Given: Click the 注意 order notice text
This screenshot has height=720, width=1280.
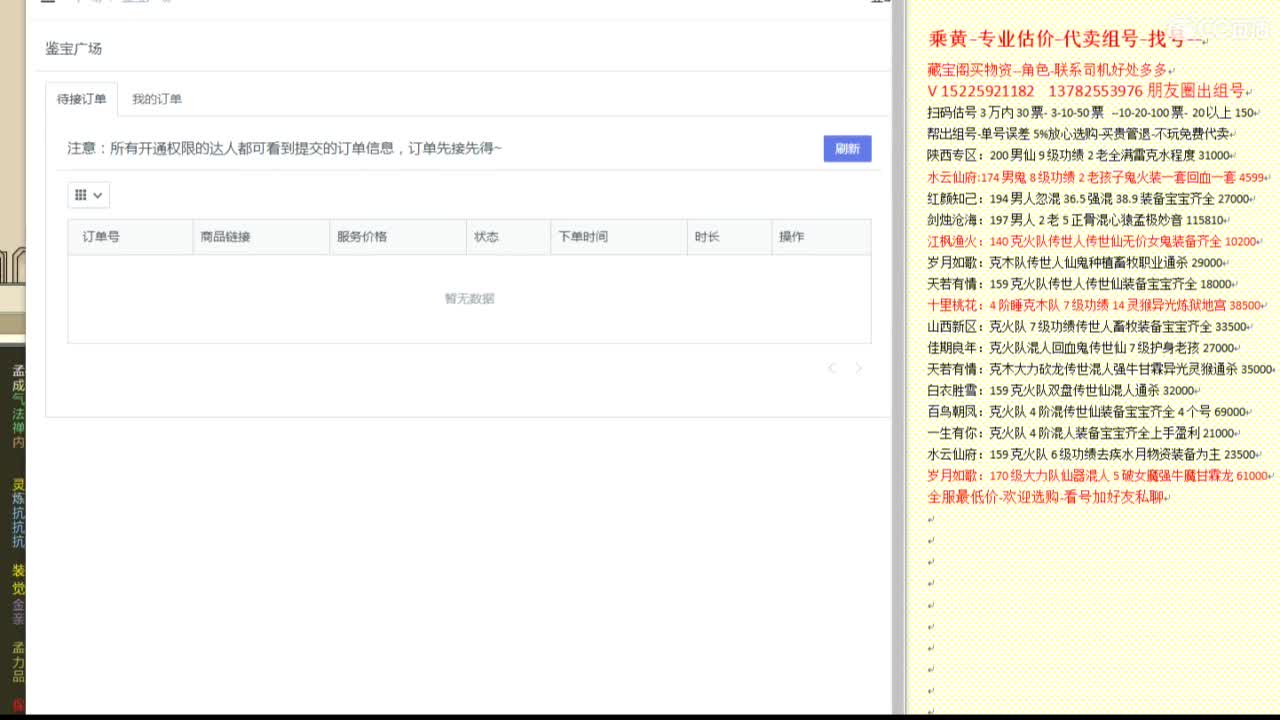Looking at the screenshot, I should click(x=284, y=148).
